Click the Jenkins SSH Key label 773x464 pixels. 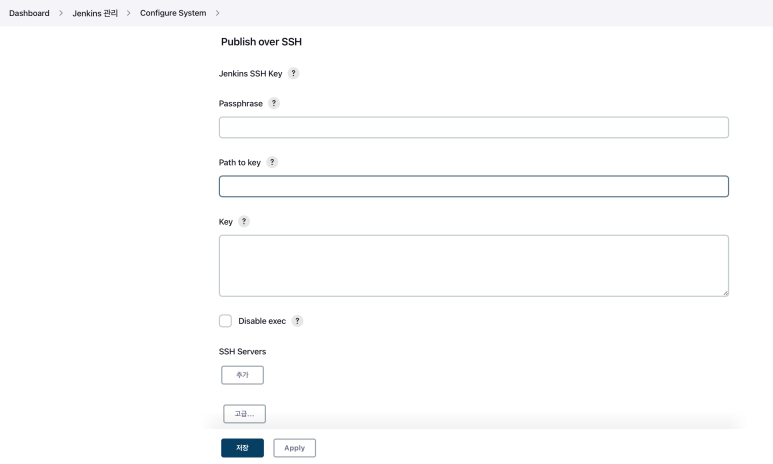(250, 73)
